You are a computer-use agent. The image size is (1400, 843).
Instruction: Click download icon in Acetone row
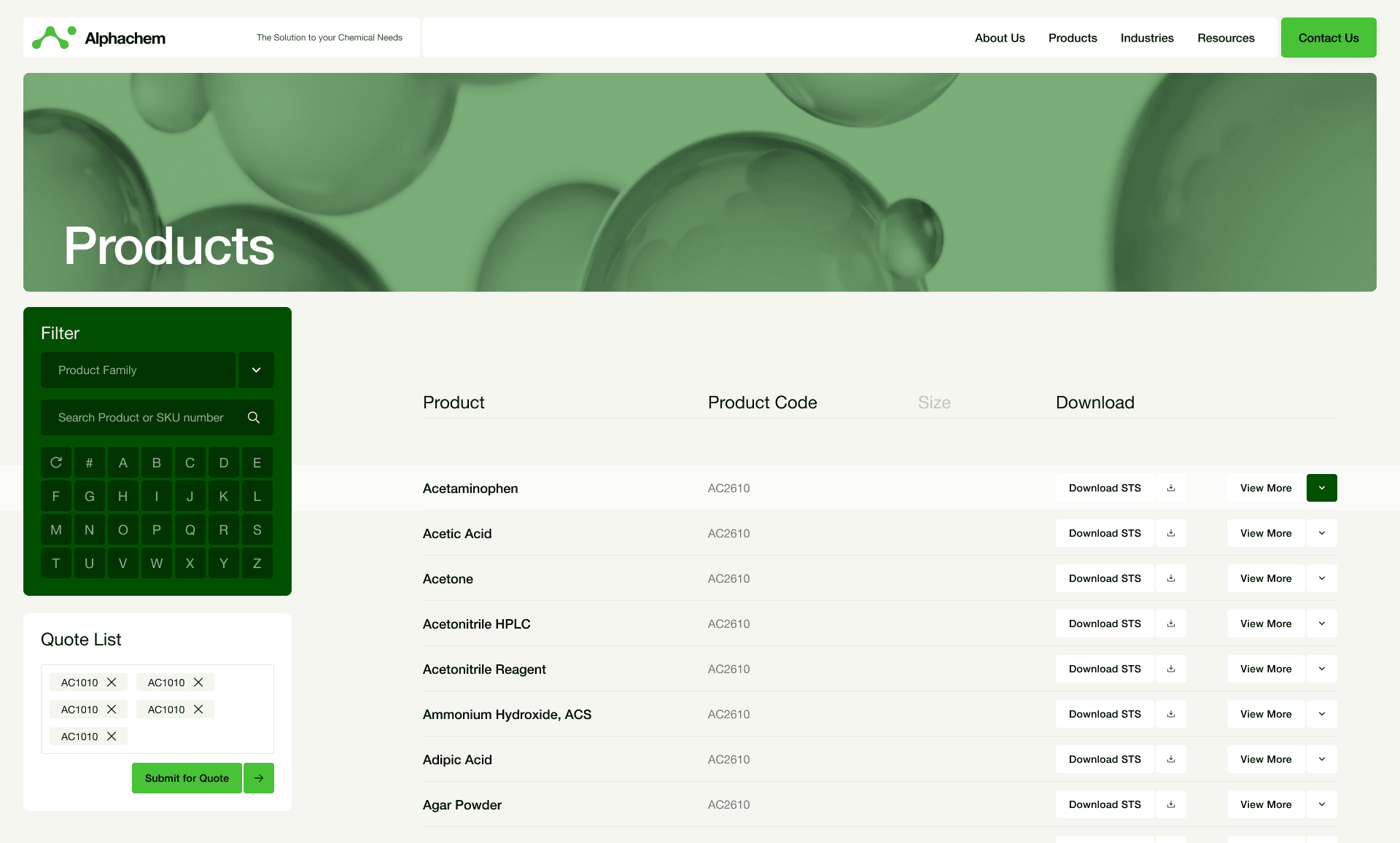pyautogui.click(x=1171, y=579)
